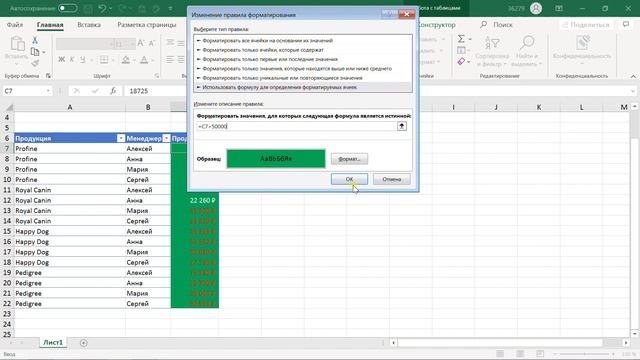Click the Fill down icon under AutoSum

pyautogui.click(x=461, y=50)
